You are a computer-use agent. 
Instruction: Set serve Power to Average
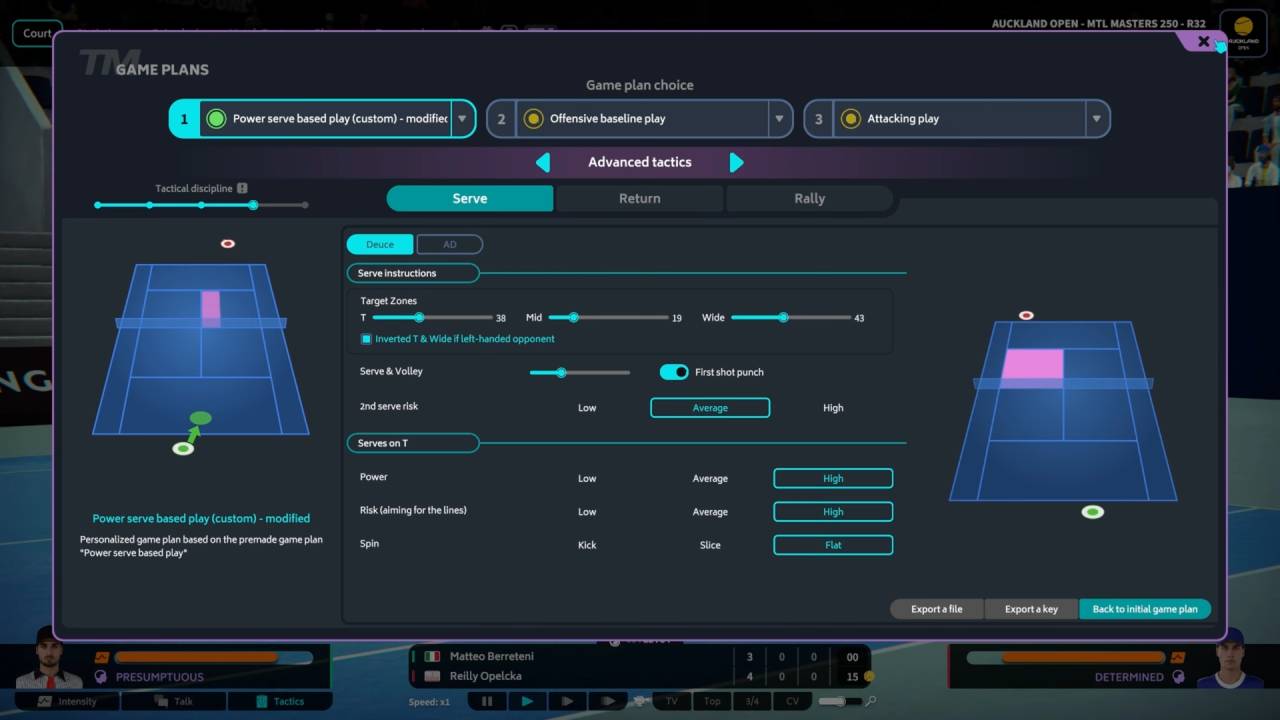click(x=710, y=479)
